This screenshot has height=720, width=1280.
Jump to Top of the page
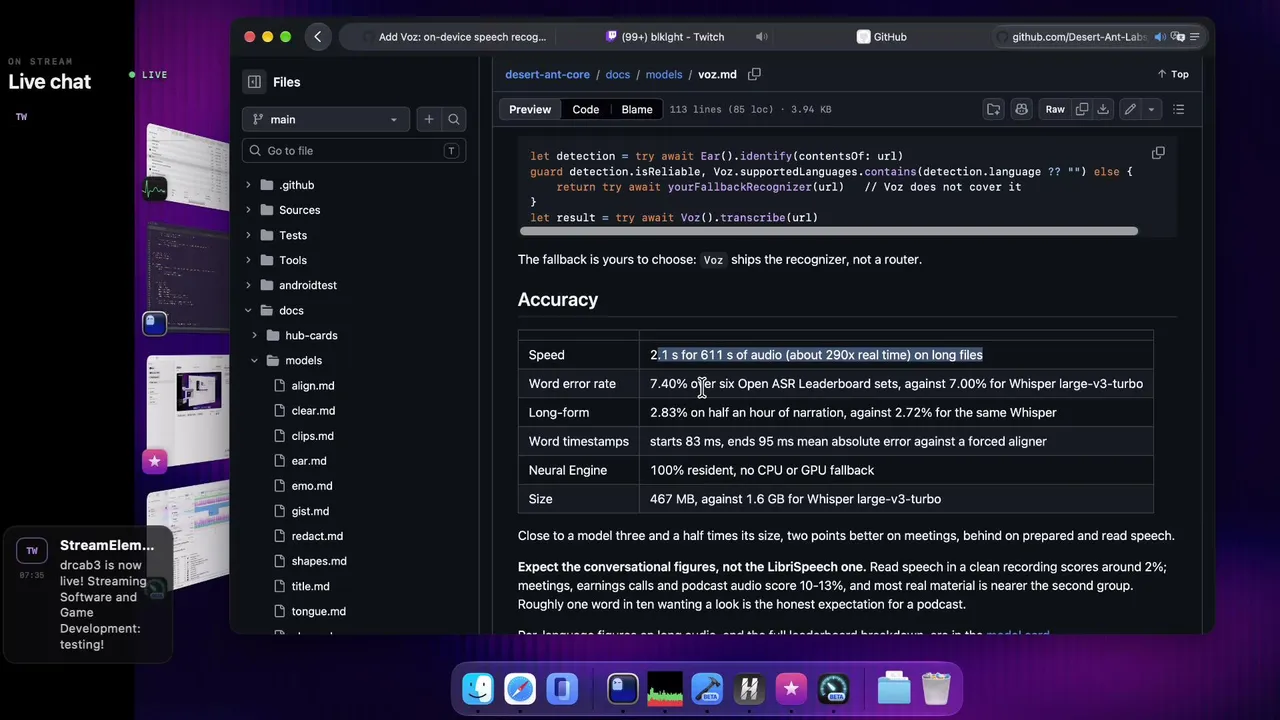tap(1172, 74)
